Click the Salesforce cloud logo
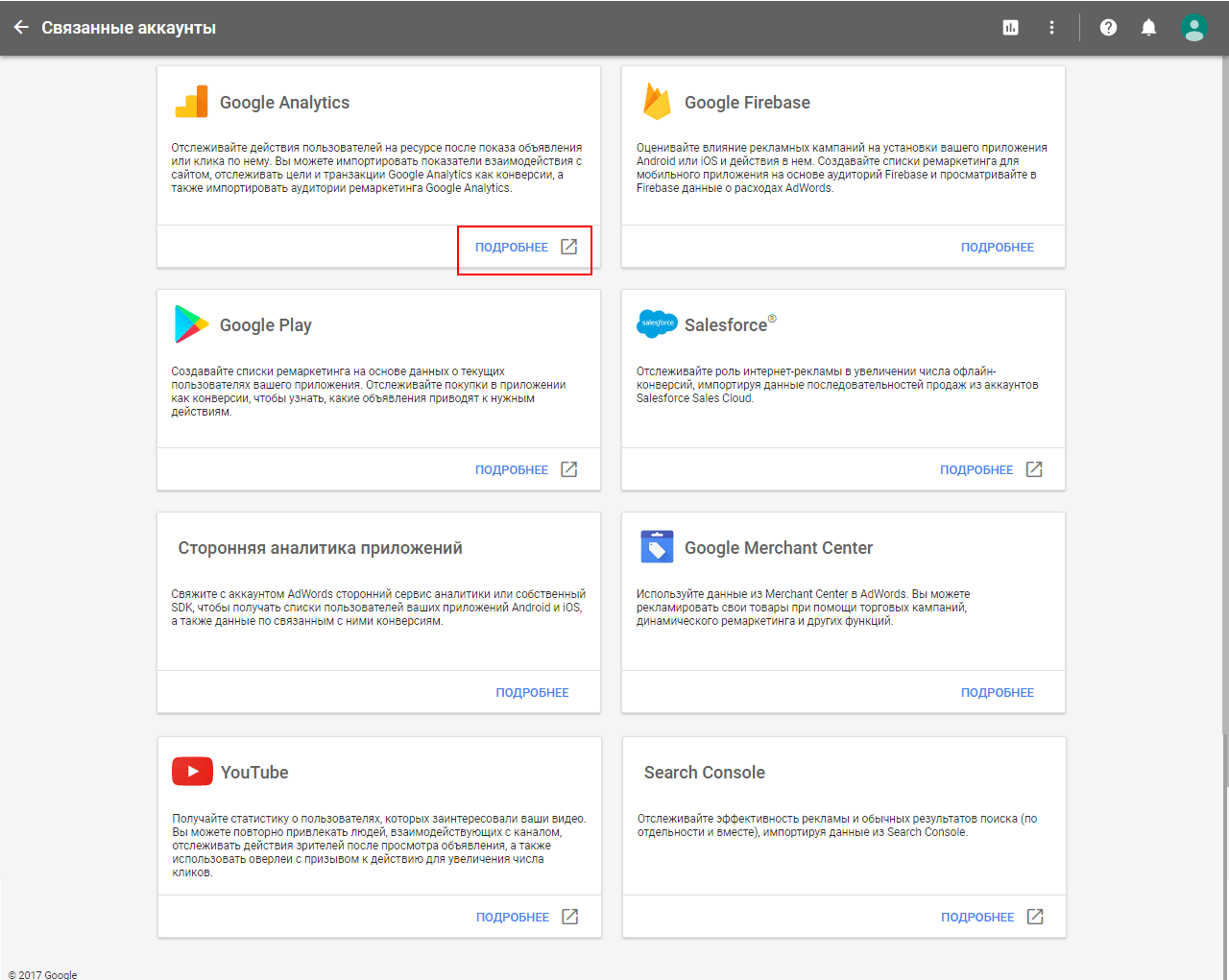Image resolution: width=1229 pixels, height=980 pixels. click(x=657, y=323)
